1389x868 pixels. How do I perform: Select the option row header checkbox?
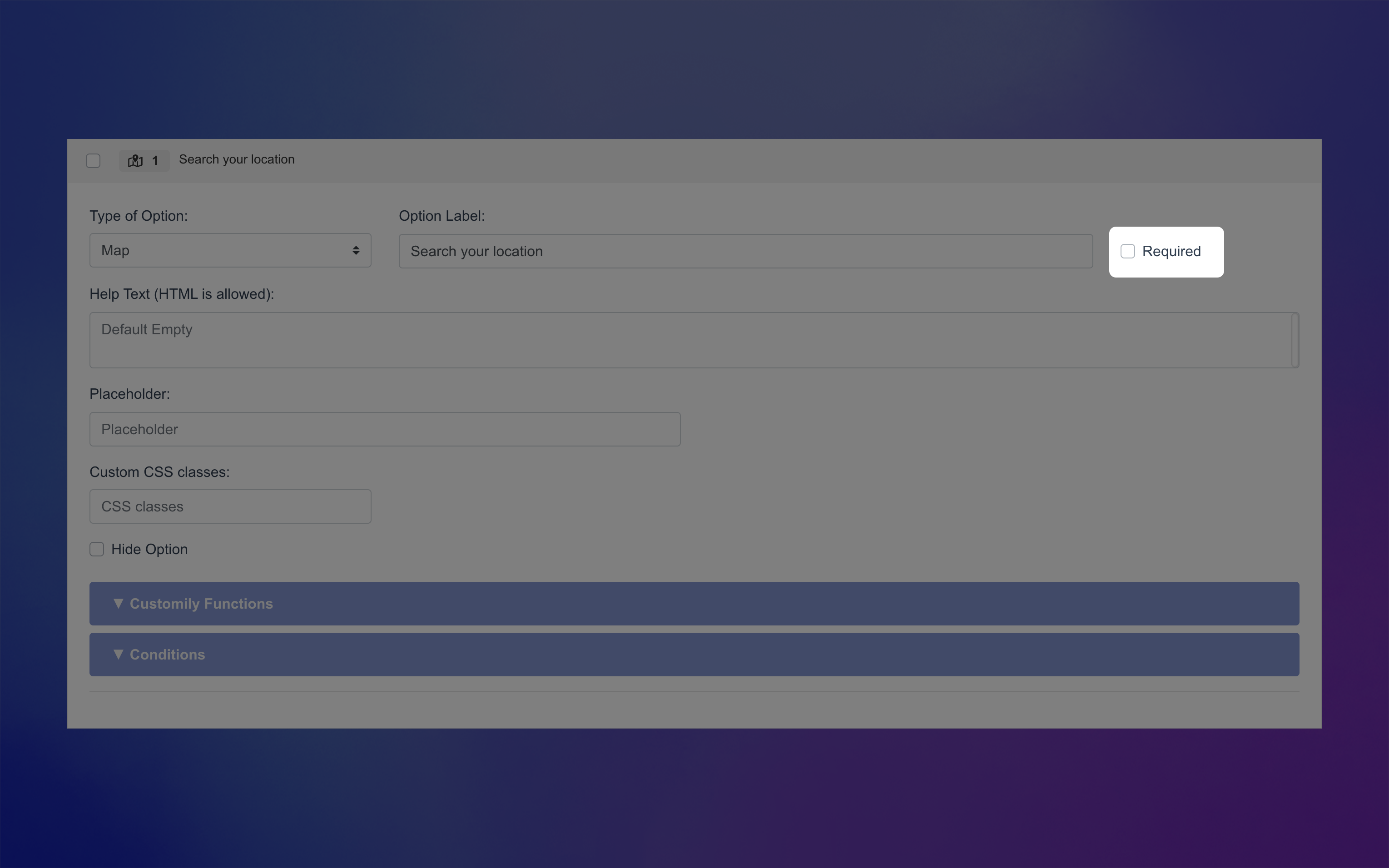pos(93,161)
